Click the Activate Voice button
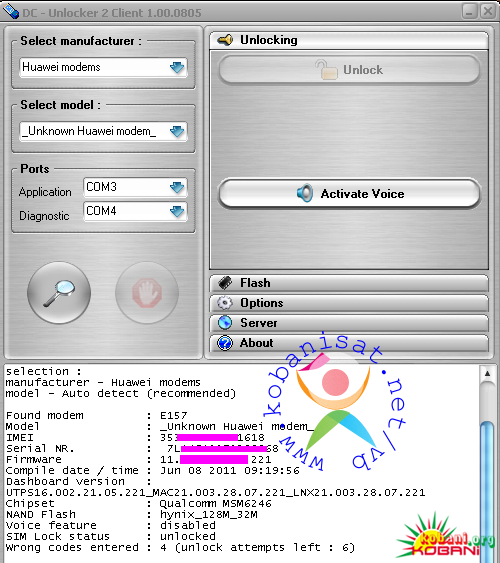The height and width of the screenshot is (563, 500). tap(349, 193)
